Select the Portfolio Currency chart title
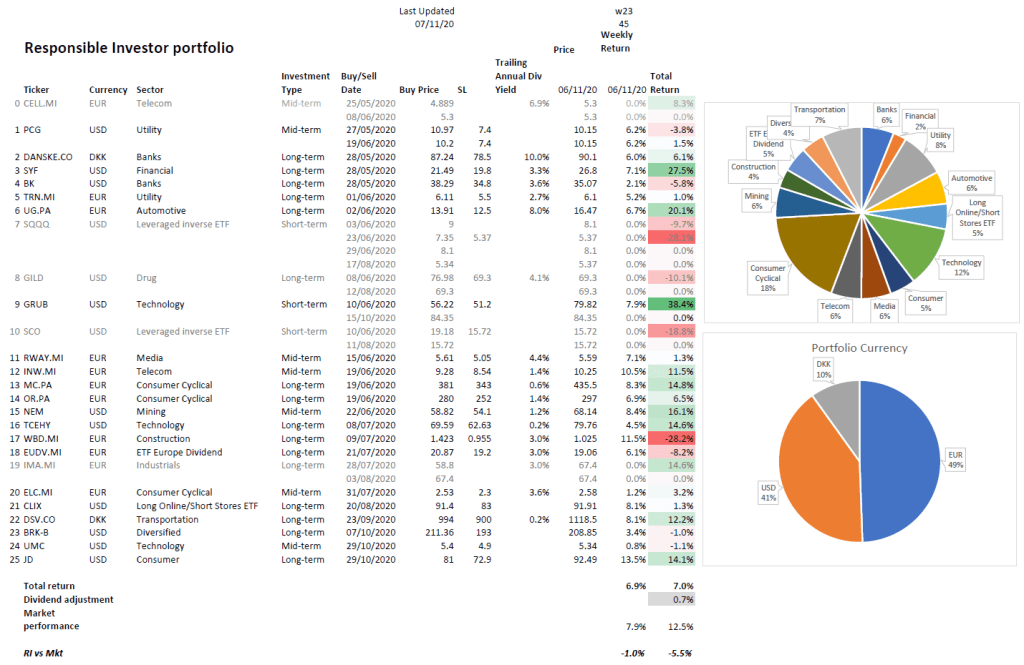This screenshot has height=665, width=1024. click(x=860, y=348)
